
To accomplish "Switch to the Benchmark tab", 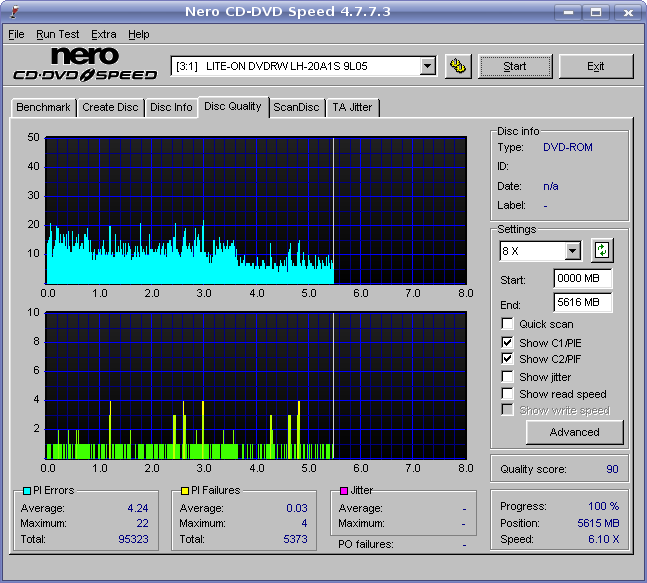I will 43,107.
